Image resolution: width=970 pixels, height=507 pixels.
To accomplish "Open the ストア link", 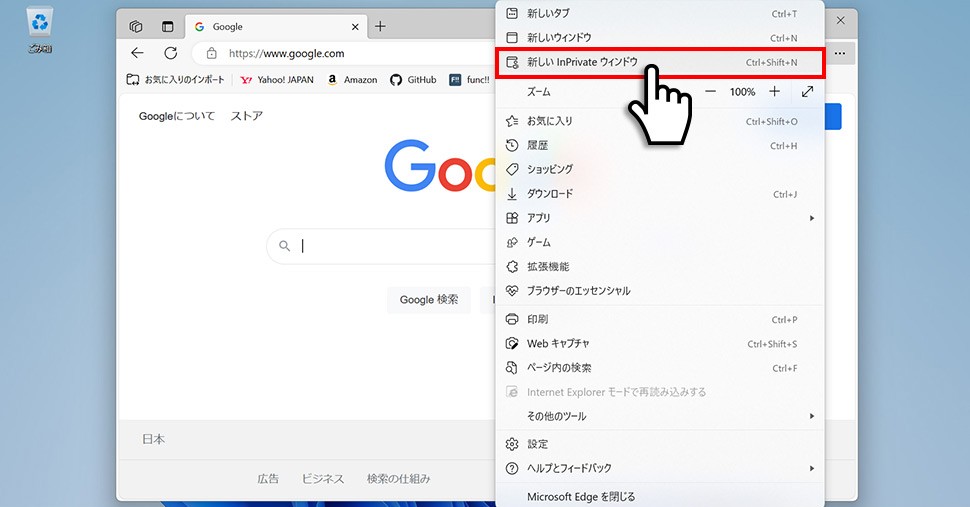I will point(247,116).
